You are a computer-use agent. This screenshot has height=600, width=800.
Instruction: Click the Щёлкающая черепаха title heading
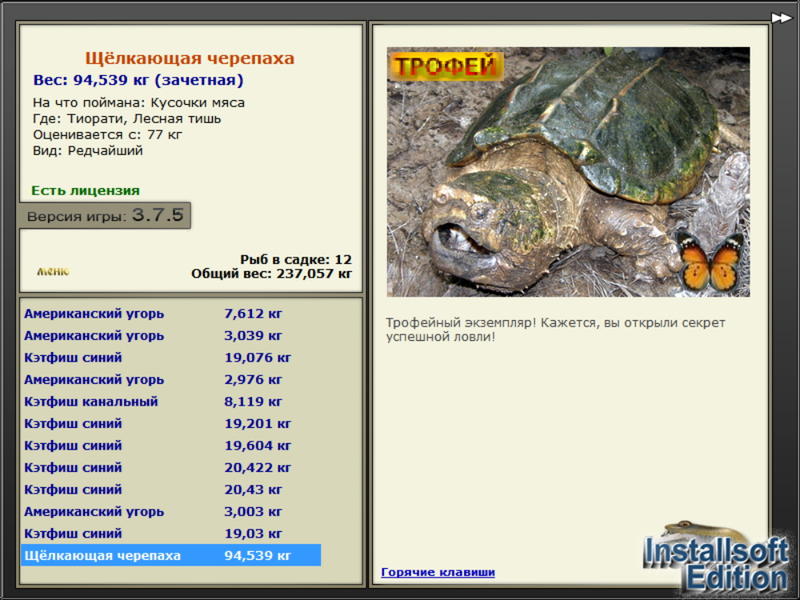pyautogui.click(x=190, y=58)
